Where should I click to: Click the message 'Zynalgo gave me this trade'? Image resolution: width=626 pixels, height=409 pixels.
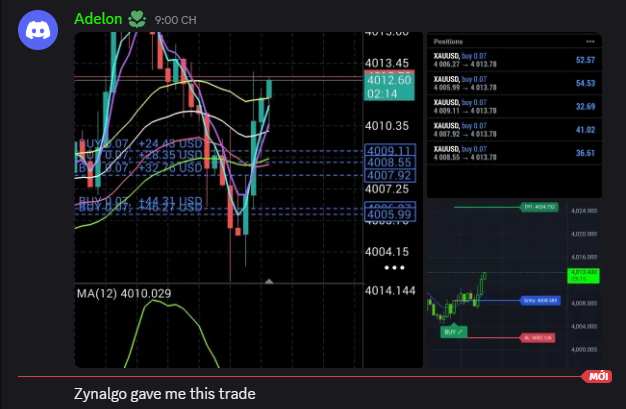pyautogui.click(x=164, y=394)
